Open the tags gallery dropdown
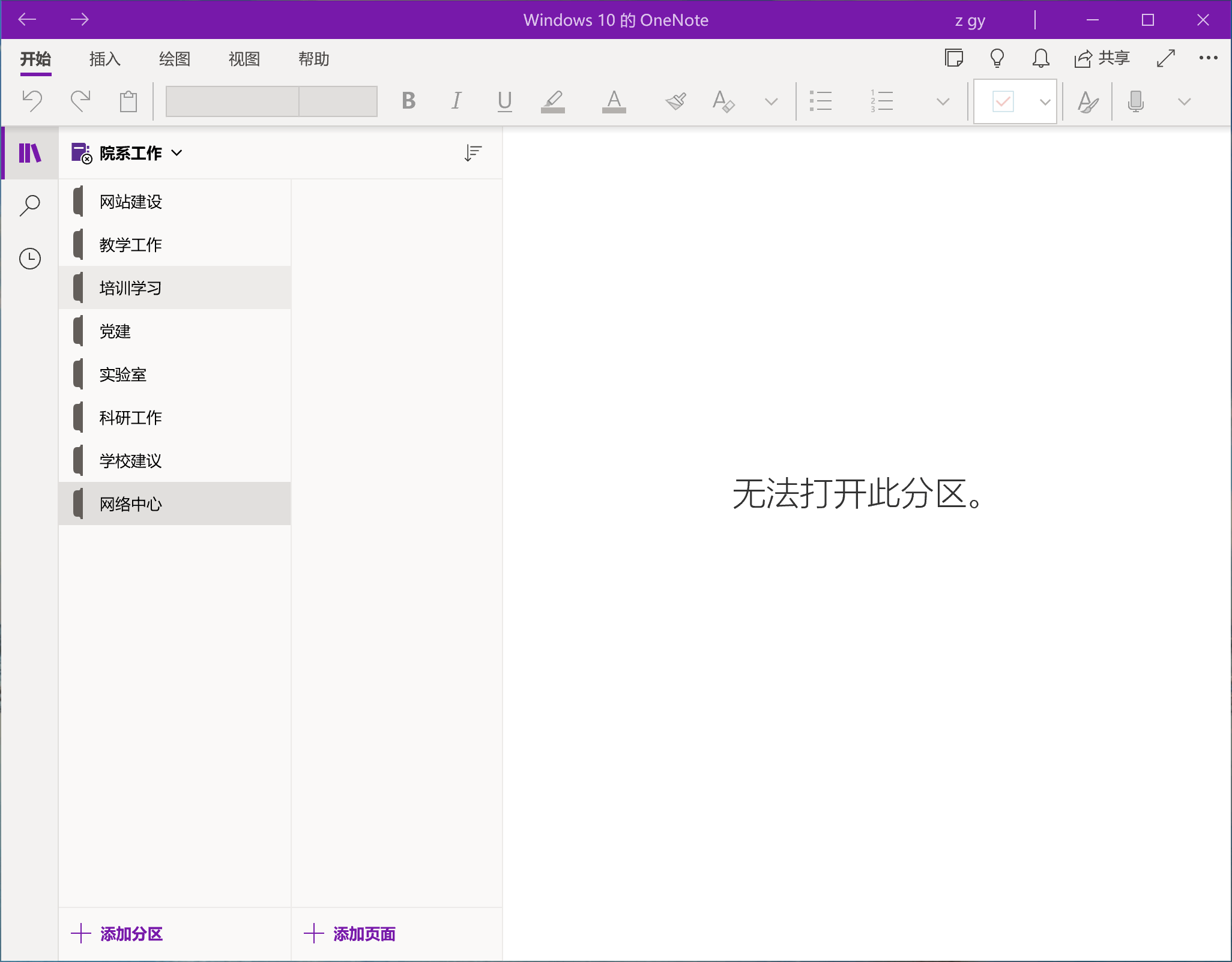 coord(1045,101)
